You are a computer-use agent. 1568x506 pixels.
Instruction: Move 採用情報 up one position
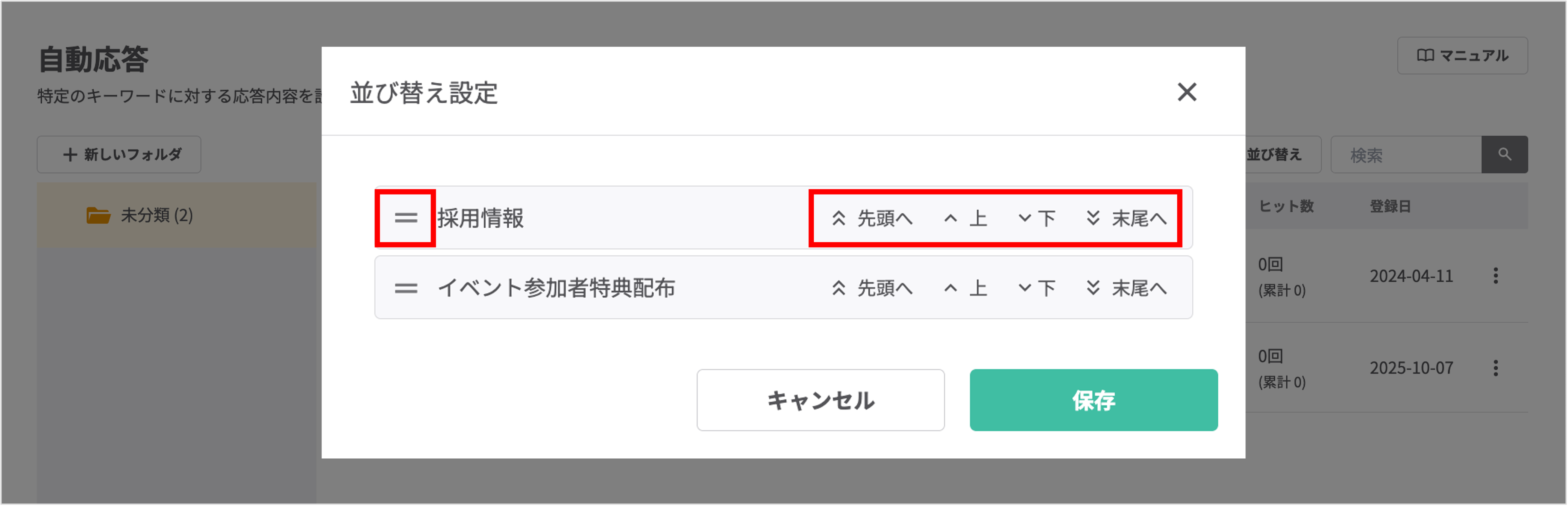click(965, 218)
